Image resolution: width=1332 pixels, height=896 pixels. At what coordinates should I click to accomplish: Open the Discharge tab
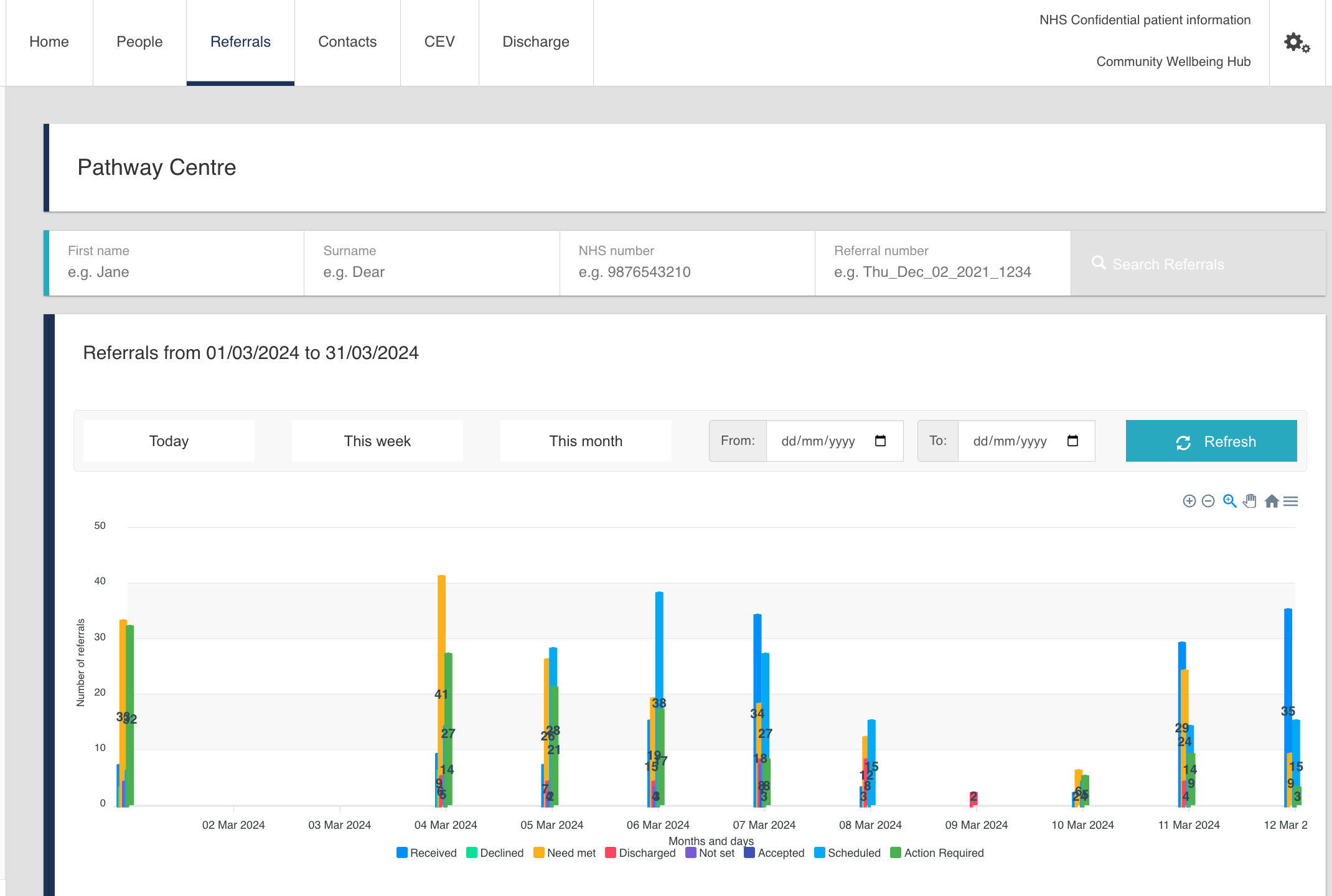point(535,42)
